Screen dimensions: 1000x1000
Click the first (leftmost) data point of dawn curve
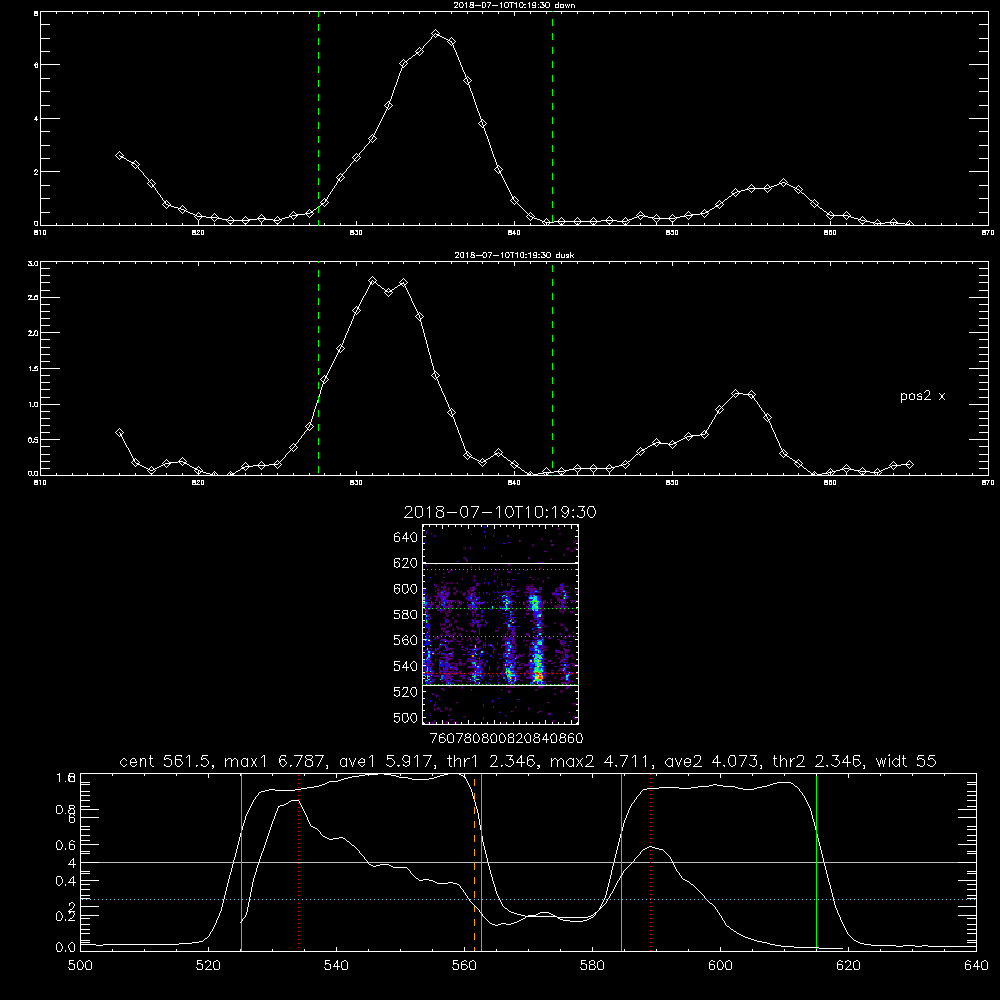(x=119, y=155)
